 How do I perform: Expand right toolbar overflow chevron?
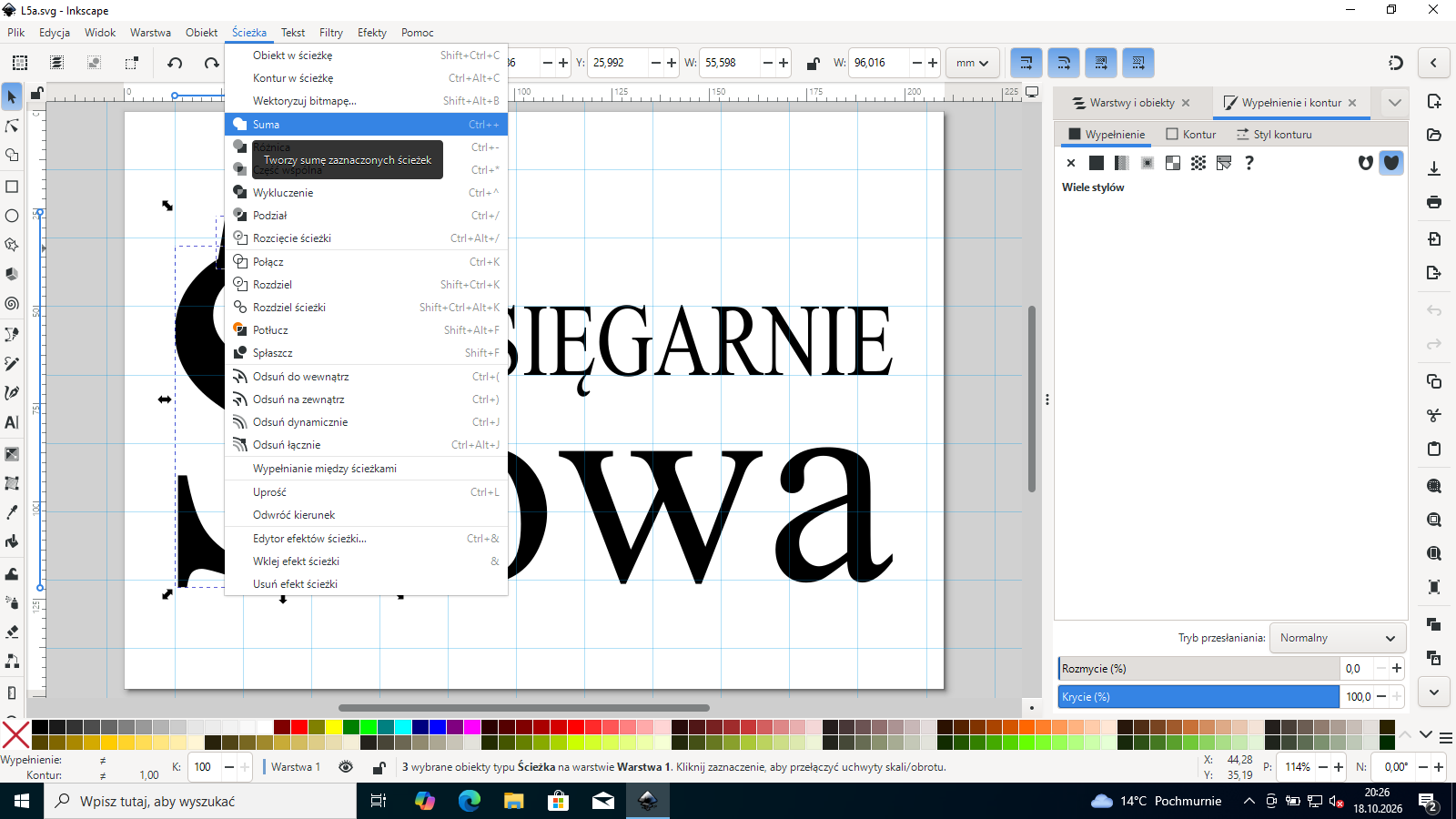coord(1434,693)
